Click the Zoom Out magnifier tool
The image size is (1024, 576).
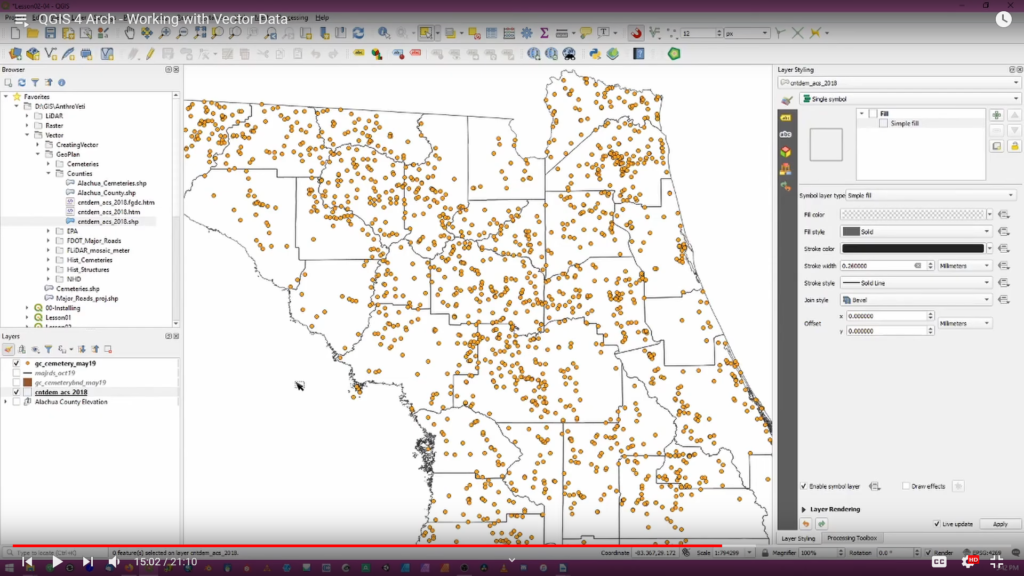click(182, 33)
